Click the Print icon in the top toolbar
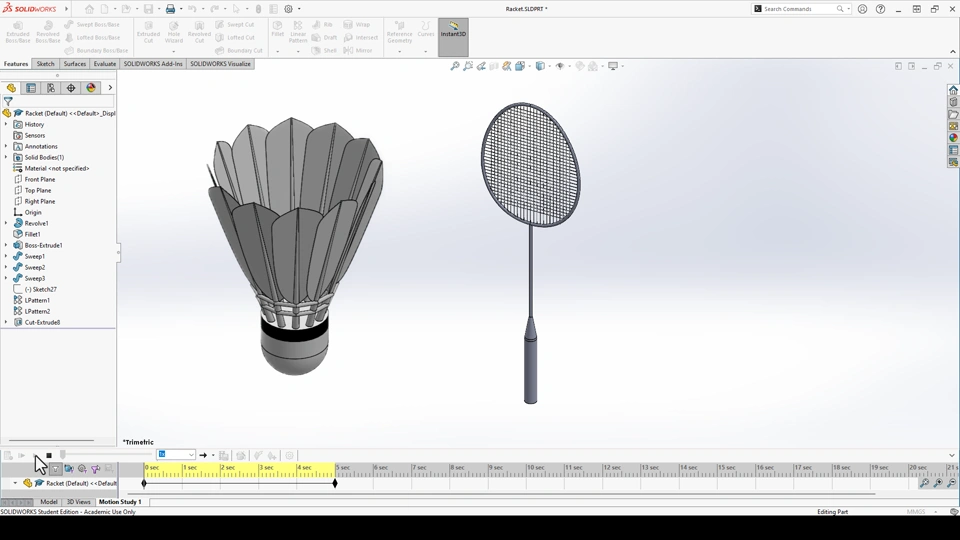960x540 pixels. 170,9
